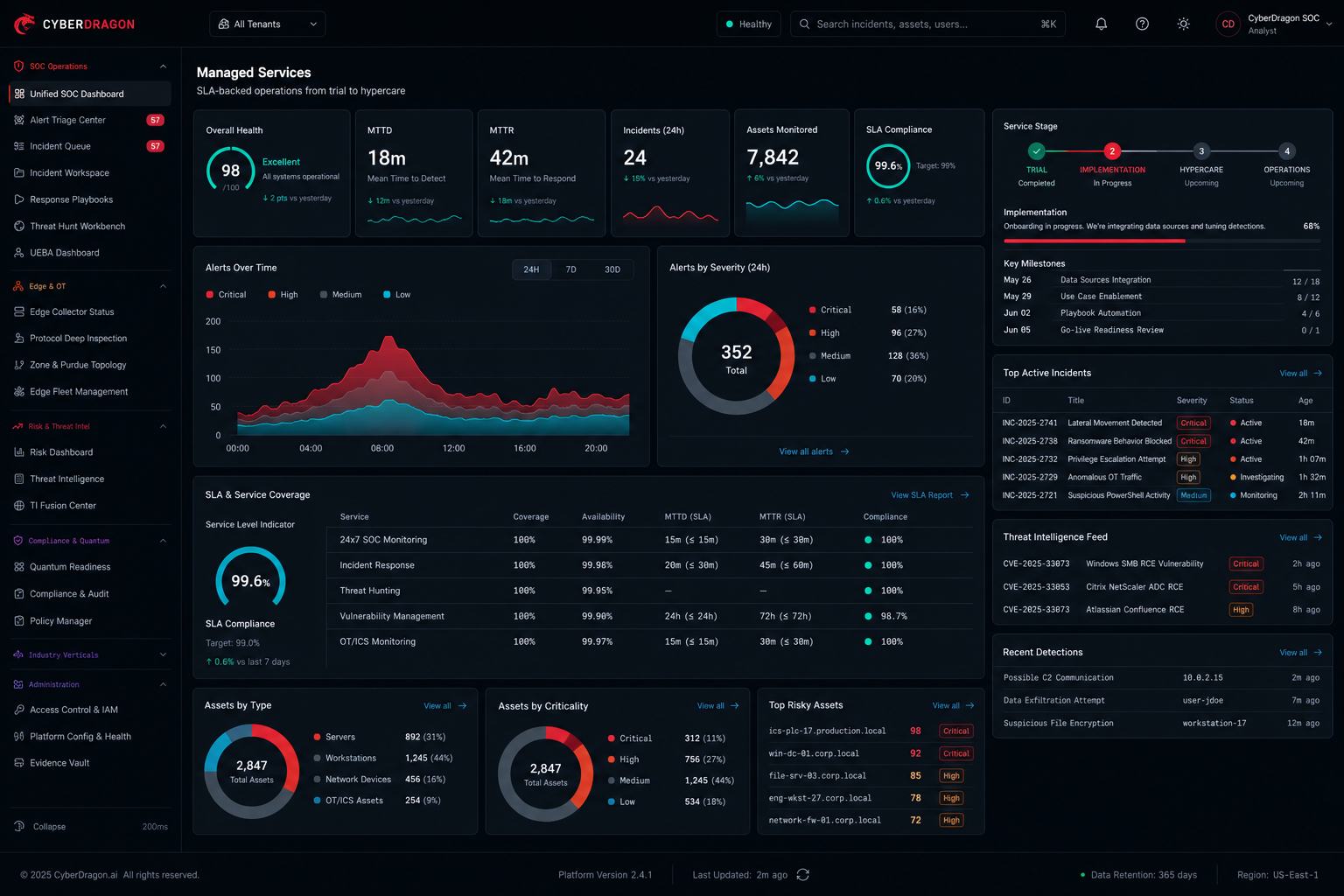Viewport: 1344px width, 896px height.
Task: Click the Possible C2 Communication detection
Action: (x=1161, y=677)
